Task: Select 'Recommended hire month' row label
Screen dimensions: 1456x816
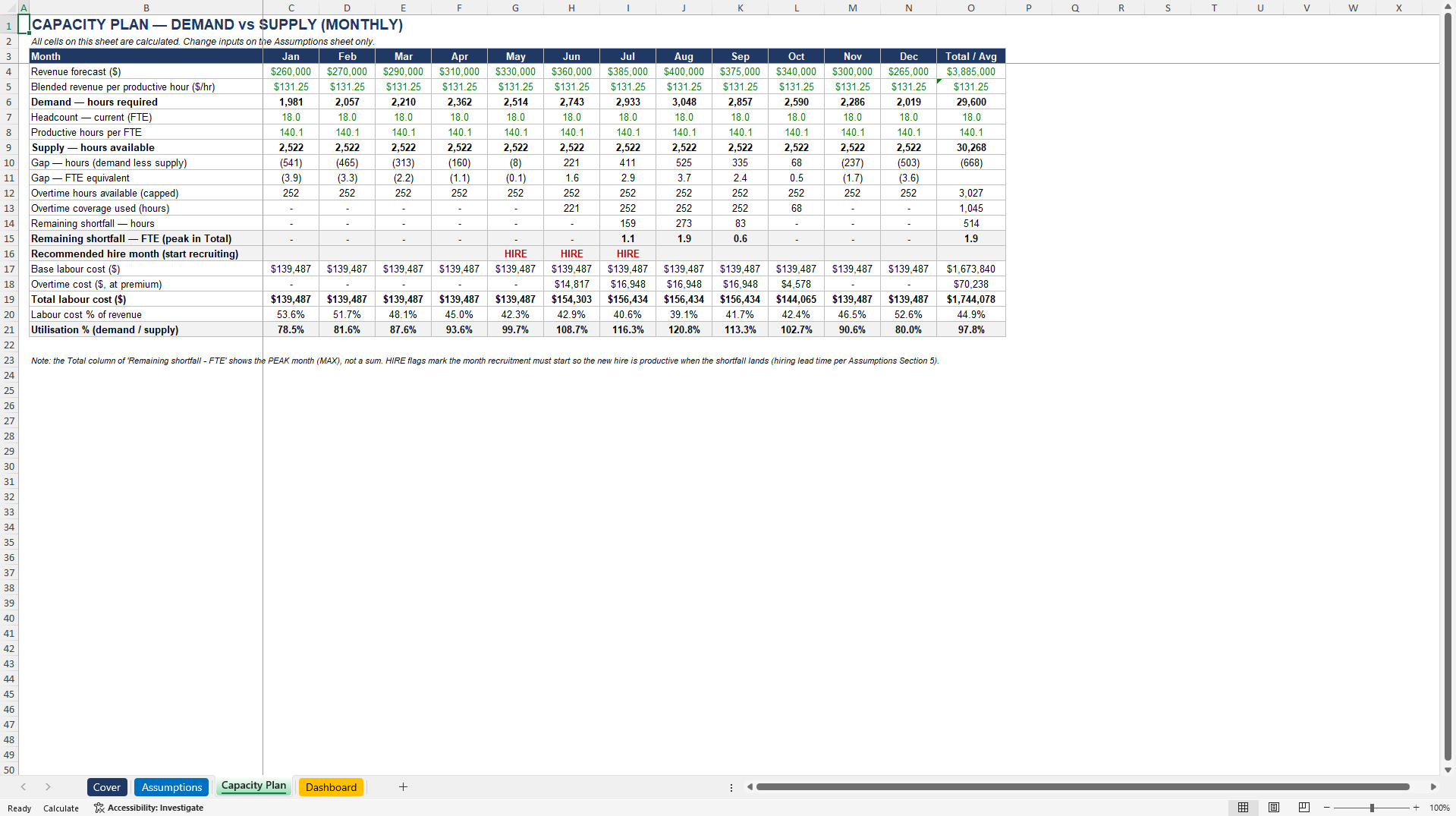Action: point(146,254)
